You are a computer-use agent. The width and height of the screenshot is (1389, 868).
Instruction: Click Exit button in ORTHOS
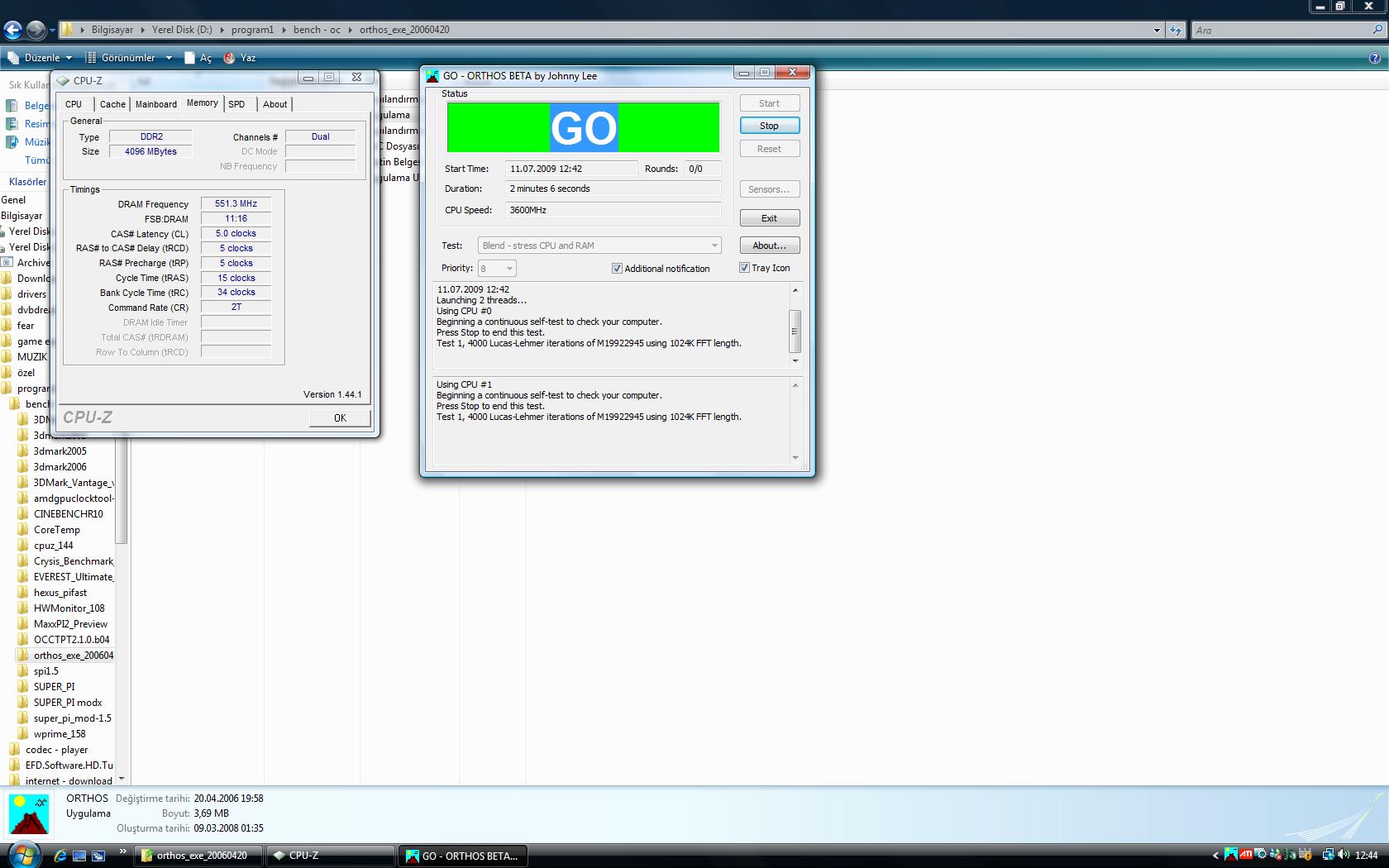(769, 218)
